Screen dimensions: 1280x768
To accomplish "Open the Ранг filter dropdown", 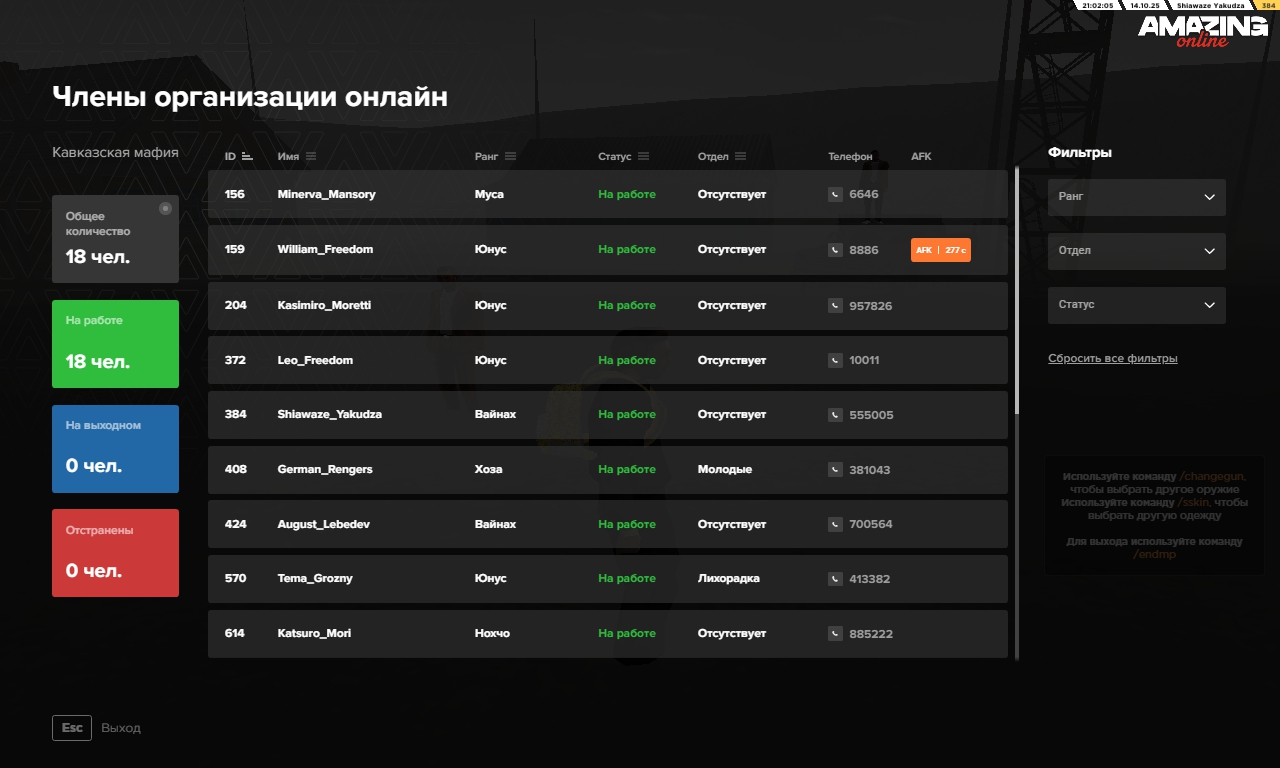I will tap(1137, 197).
